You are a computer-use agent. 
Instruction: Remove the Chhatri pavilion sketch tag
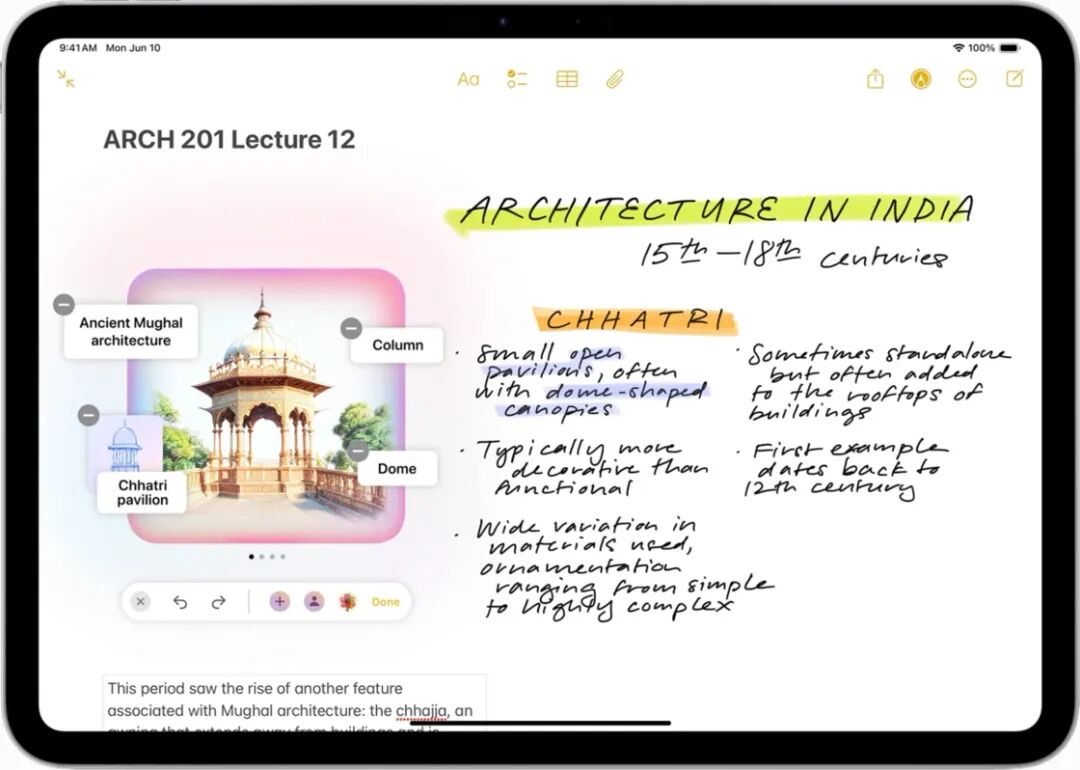pyautogui.click(x=89, y=415)
